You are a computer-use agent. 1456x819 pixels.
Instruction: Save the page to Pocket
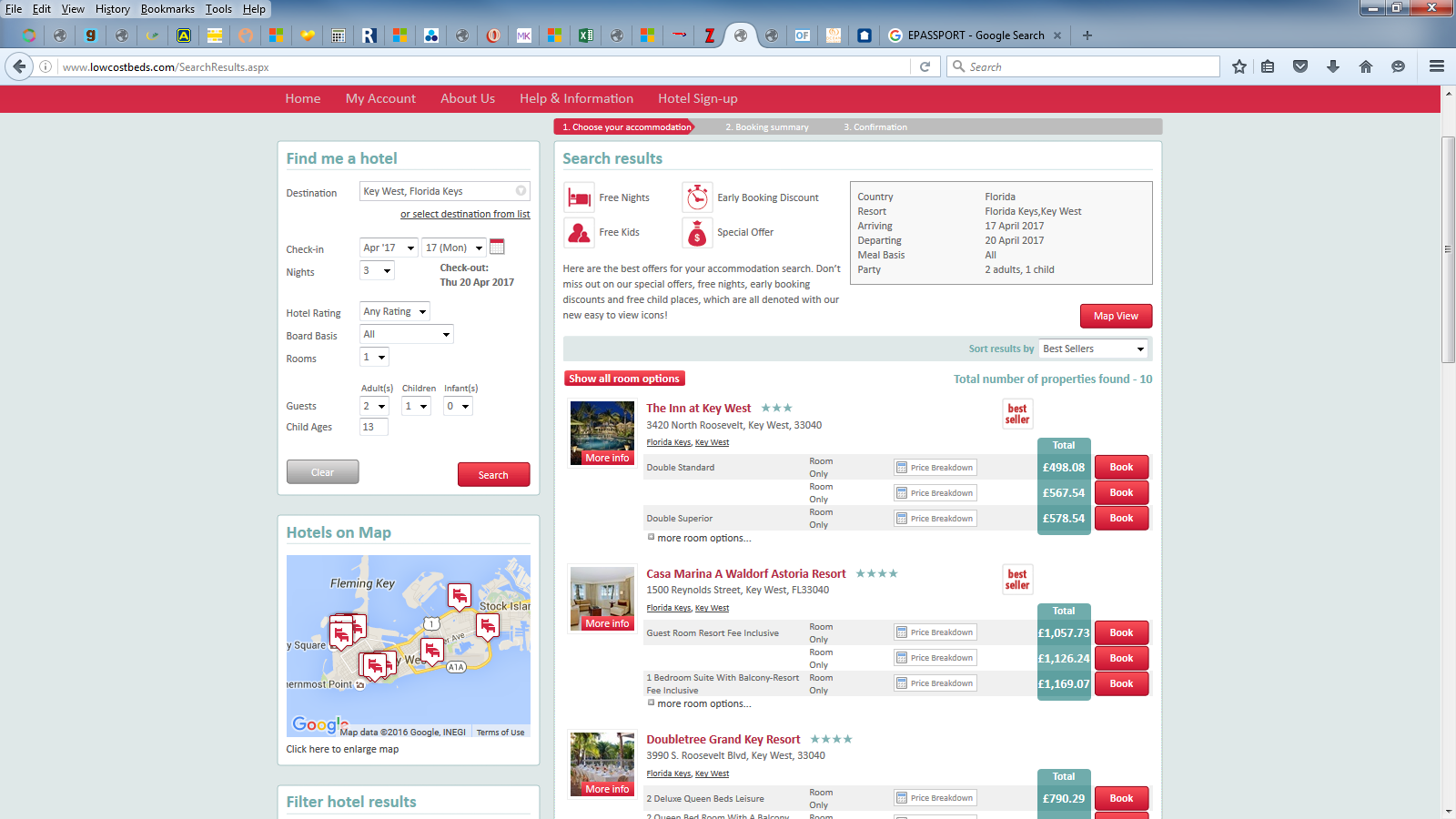pos(1300,66)
